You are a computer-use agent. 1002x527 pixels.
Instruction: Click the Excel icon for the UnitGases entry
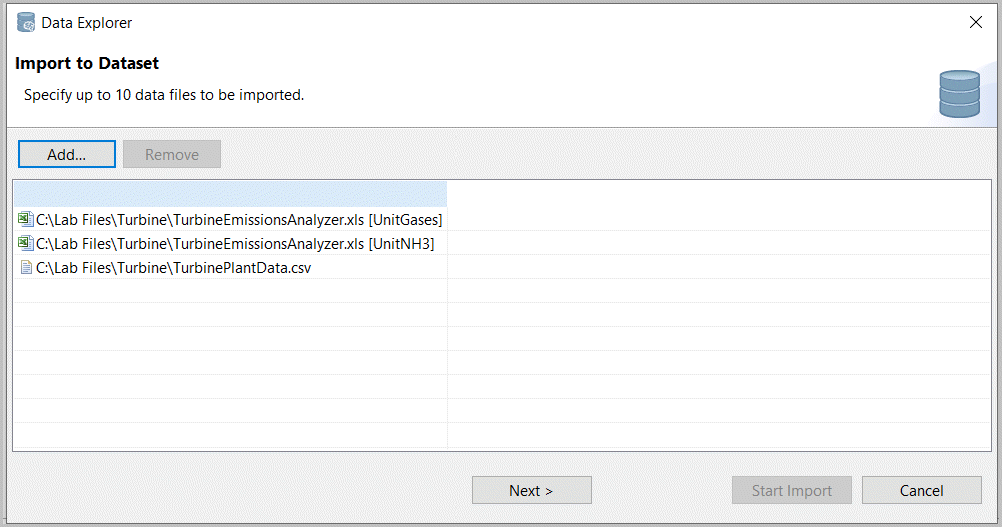tap(25, 219)
